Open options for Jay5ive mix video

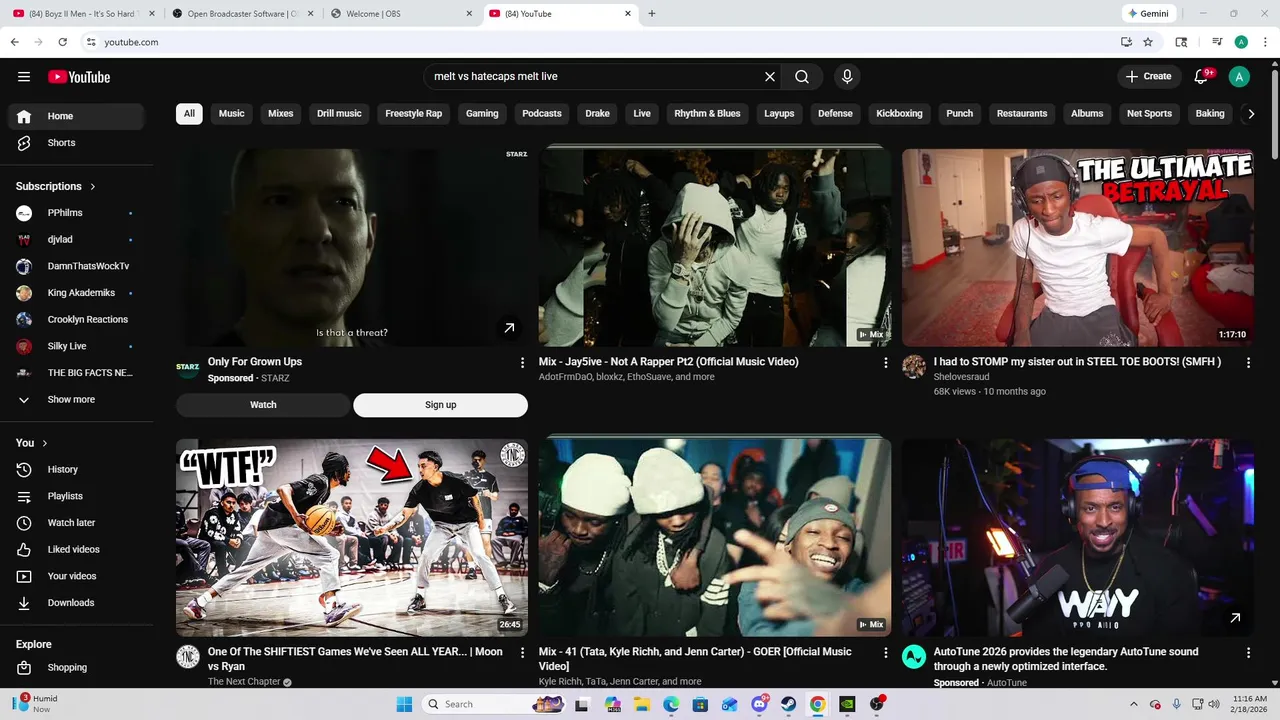(x=885, y=363)
